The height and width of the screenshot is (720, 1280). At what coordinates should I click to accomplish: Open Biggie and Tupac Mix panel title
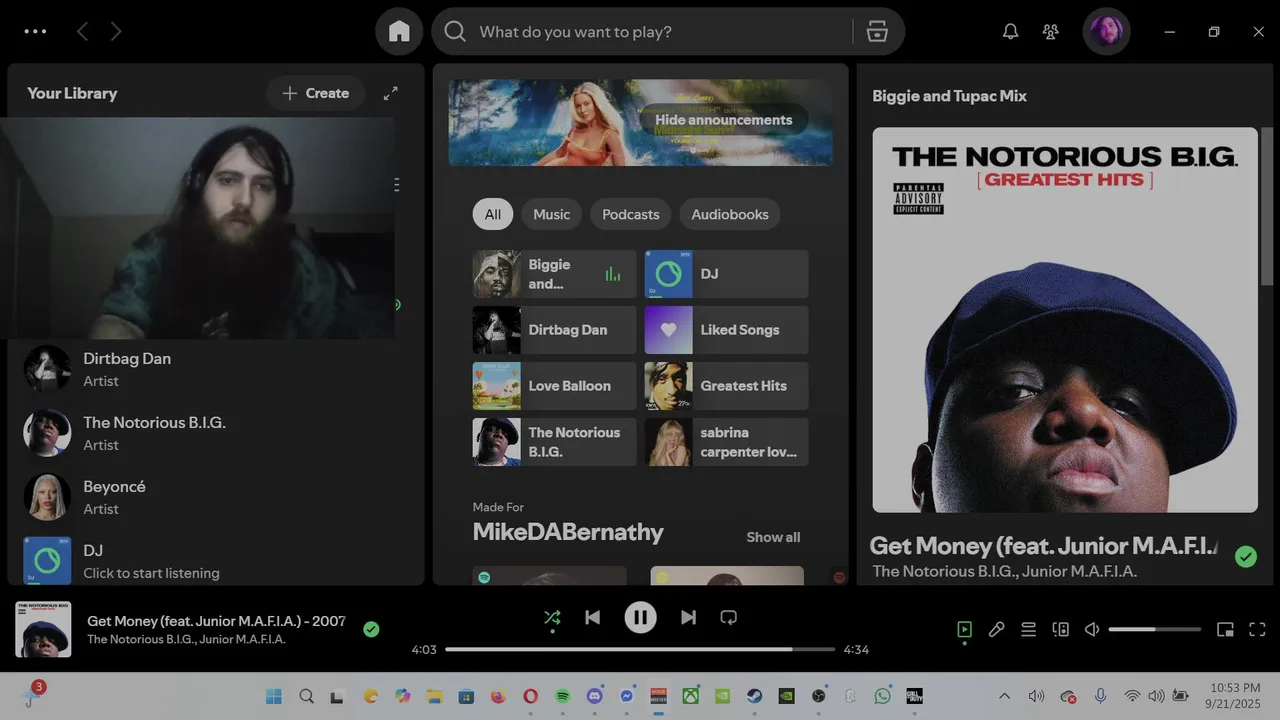[x=949, y=96]
